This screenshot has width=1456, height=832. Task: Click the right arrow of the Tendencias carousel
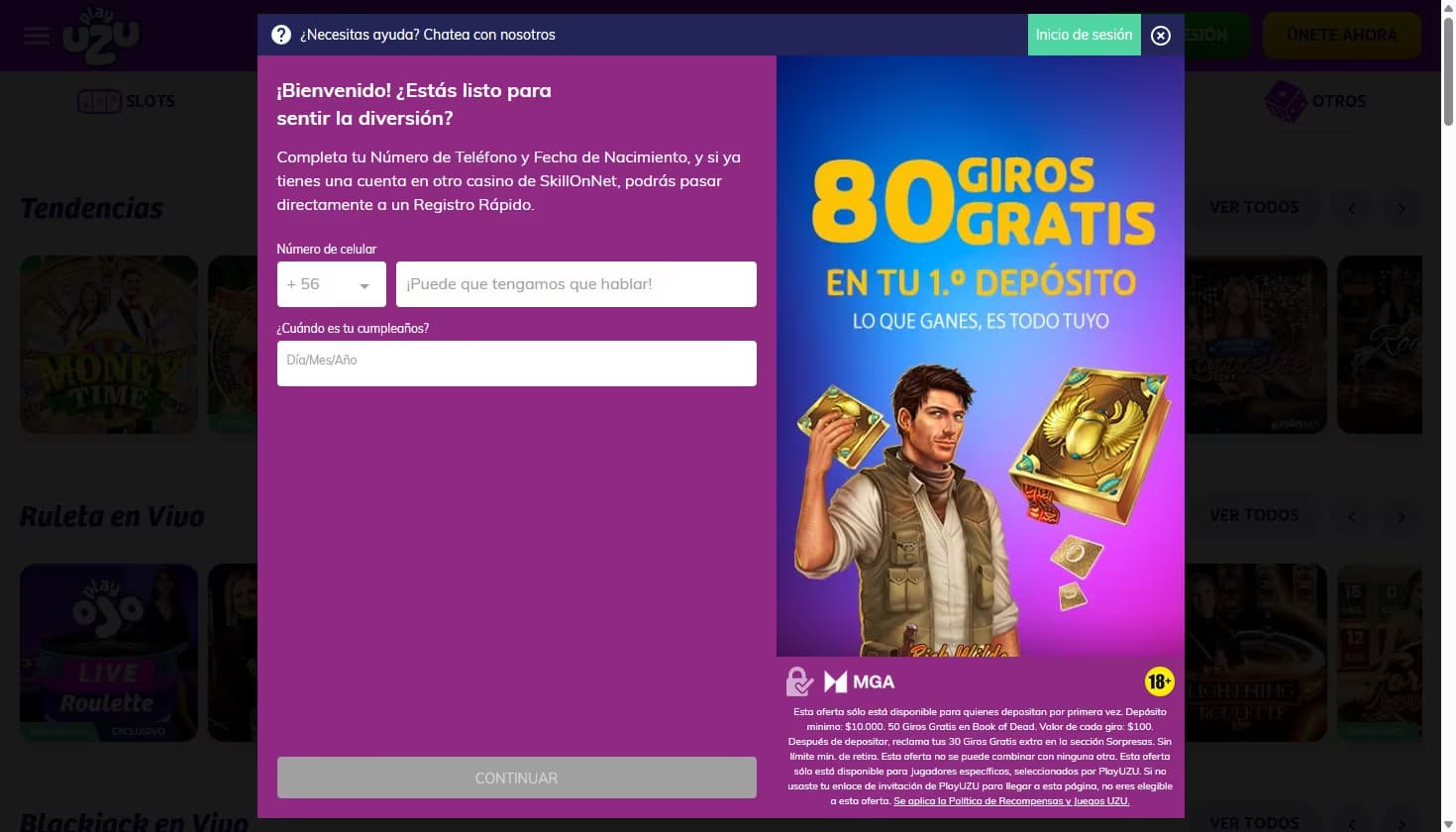pos(1402,209)
